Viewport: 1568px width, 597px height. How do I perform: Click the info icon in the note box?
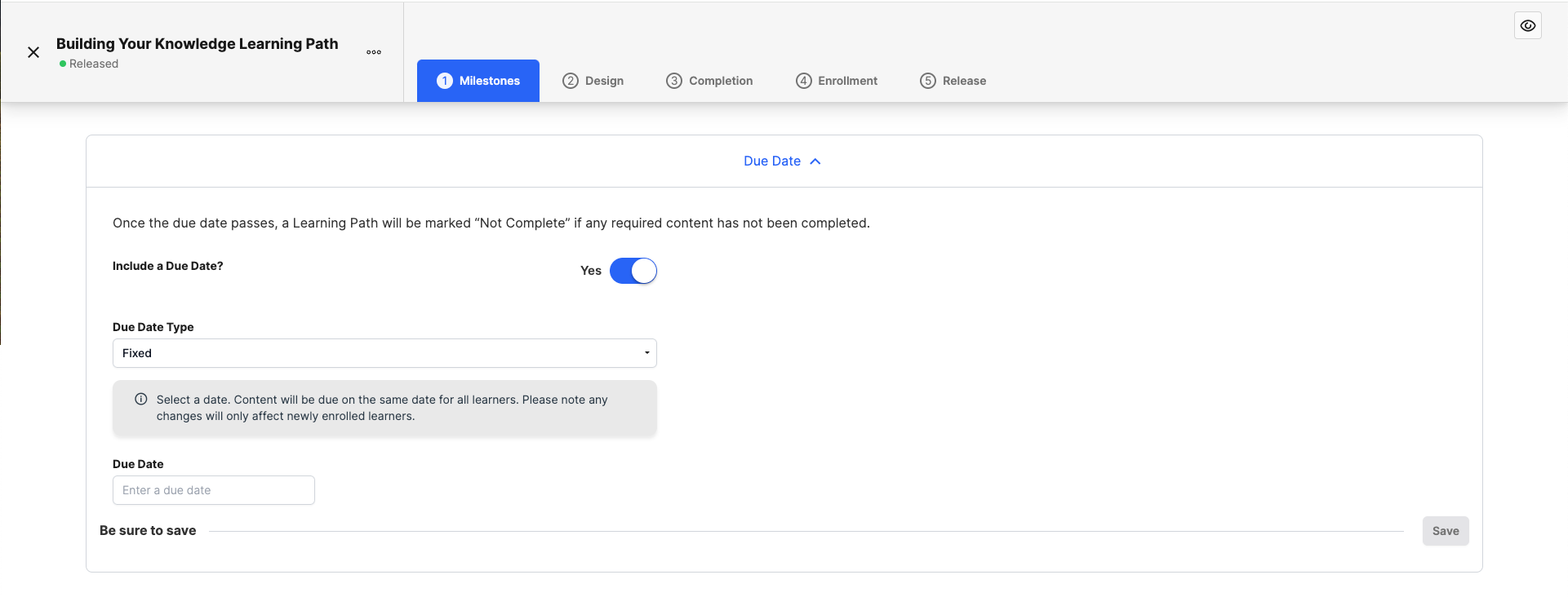(x=141, y=400)
